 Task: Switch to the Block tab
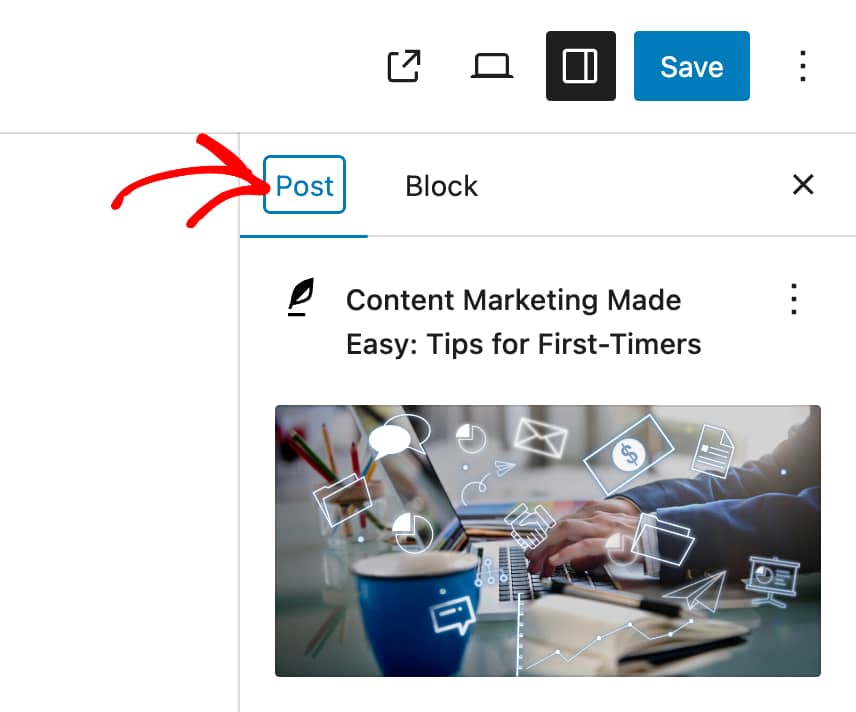(x=441, y=186)
